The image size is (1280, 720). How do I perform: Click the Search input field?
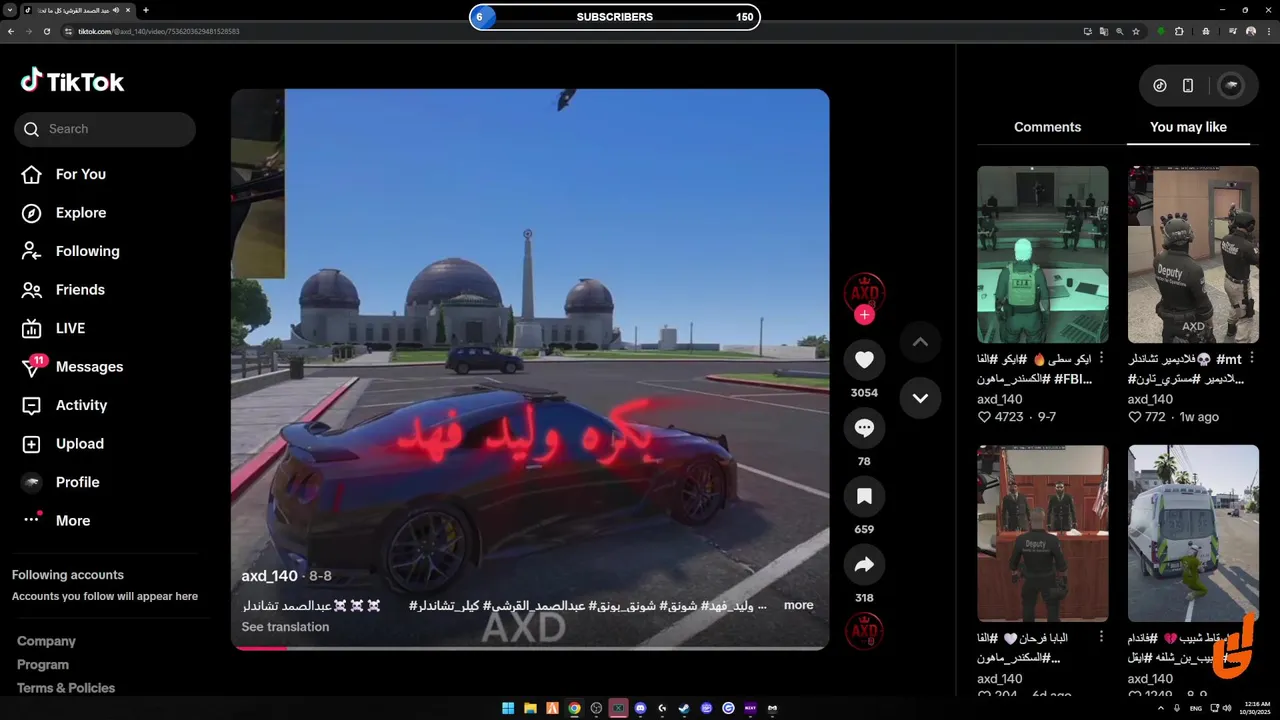point(105,129)
